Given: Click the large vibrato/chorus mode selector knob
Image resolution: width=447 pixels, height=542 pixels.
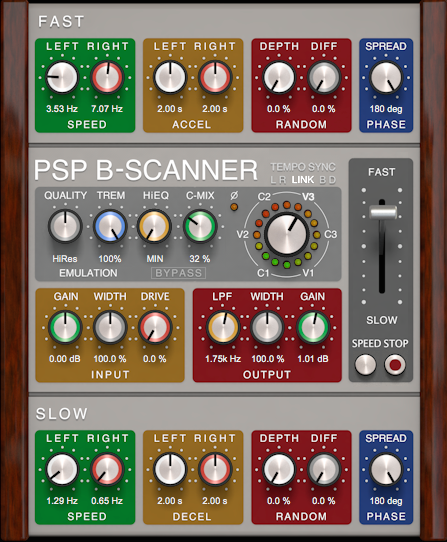Looking at the screenshot, I should tap(287, 234).
